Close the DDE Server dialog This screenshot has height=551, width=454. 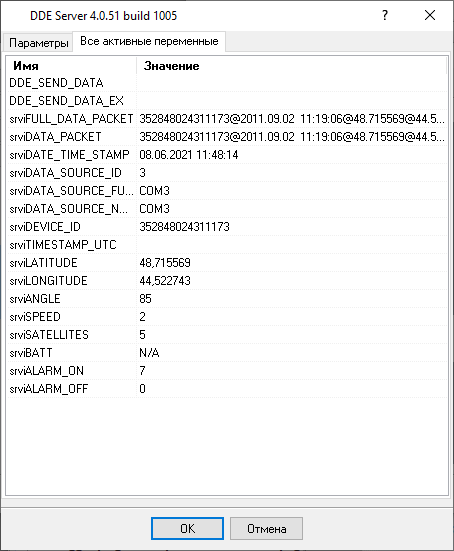point(430,15)
